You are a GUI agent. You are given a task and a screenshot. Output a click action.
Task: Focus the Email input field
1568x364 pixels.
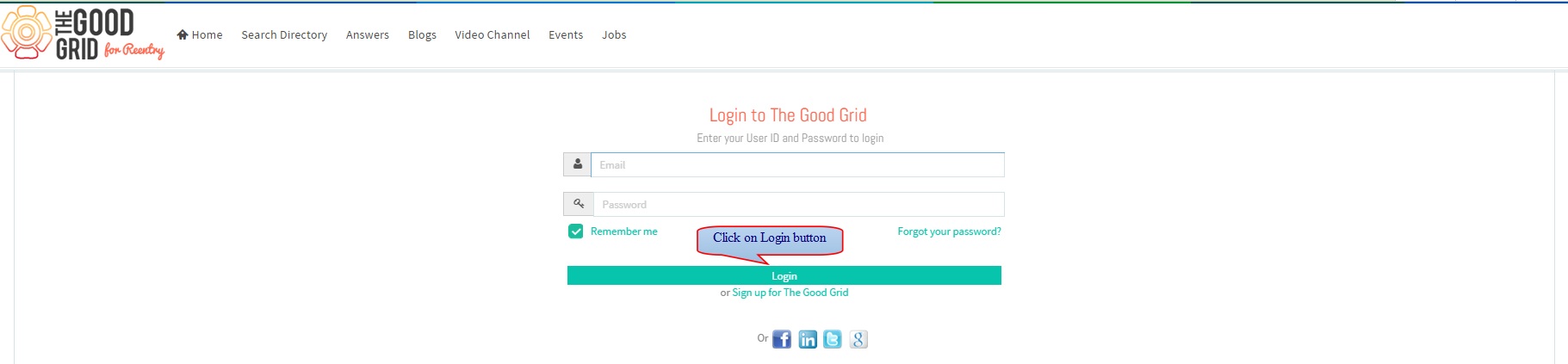797,164
